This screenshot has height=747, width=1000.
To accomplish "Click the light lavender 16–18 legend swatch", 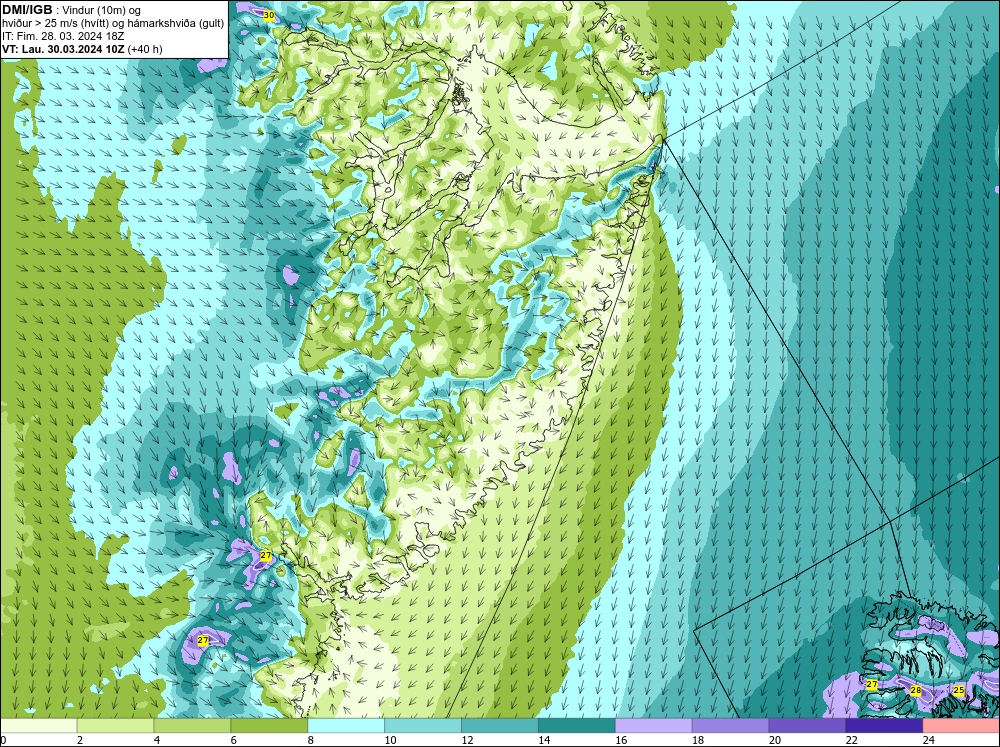I will tap(654, 726).
